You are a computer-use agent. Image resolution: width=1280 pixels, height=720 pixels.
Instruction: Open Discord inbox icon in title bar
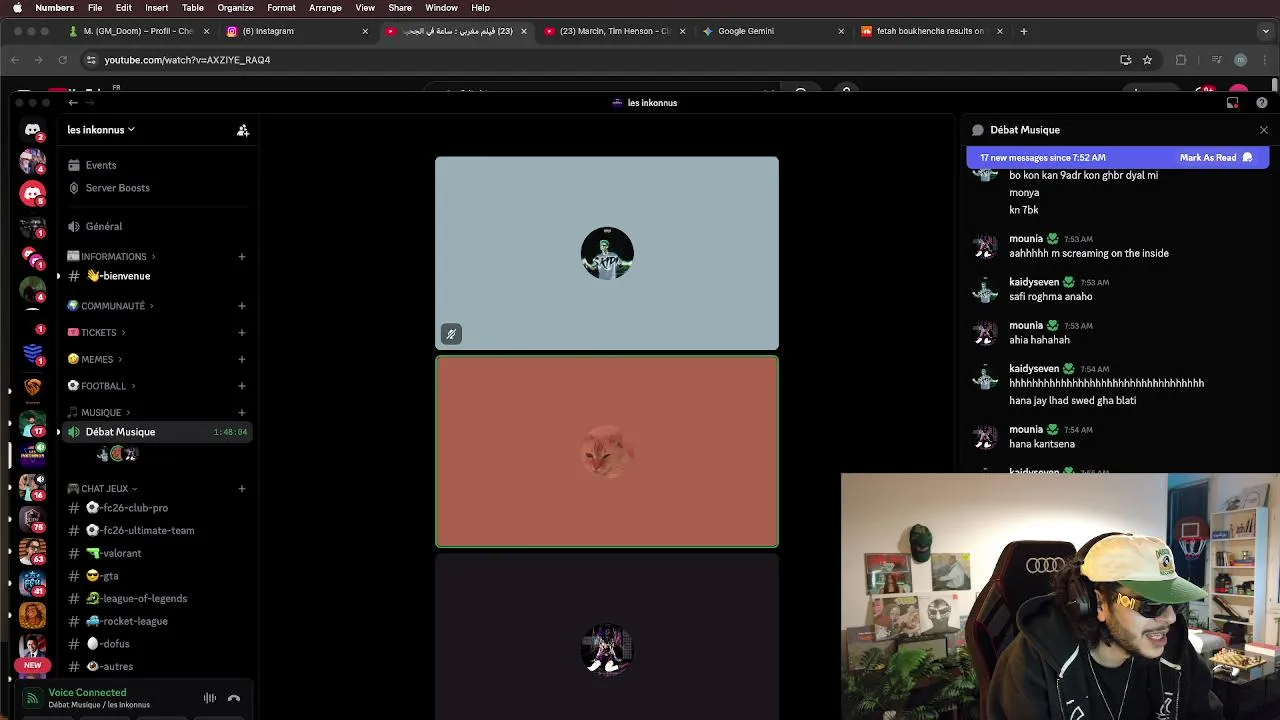coord(1232,103)
